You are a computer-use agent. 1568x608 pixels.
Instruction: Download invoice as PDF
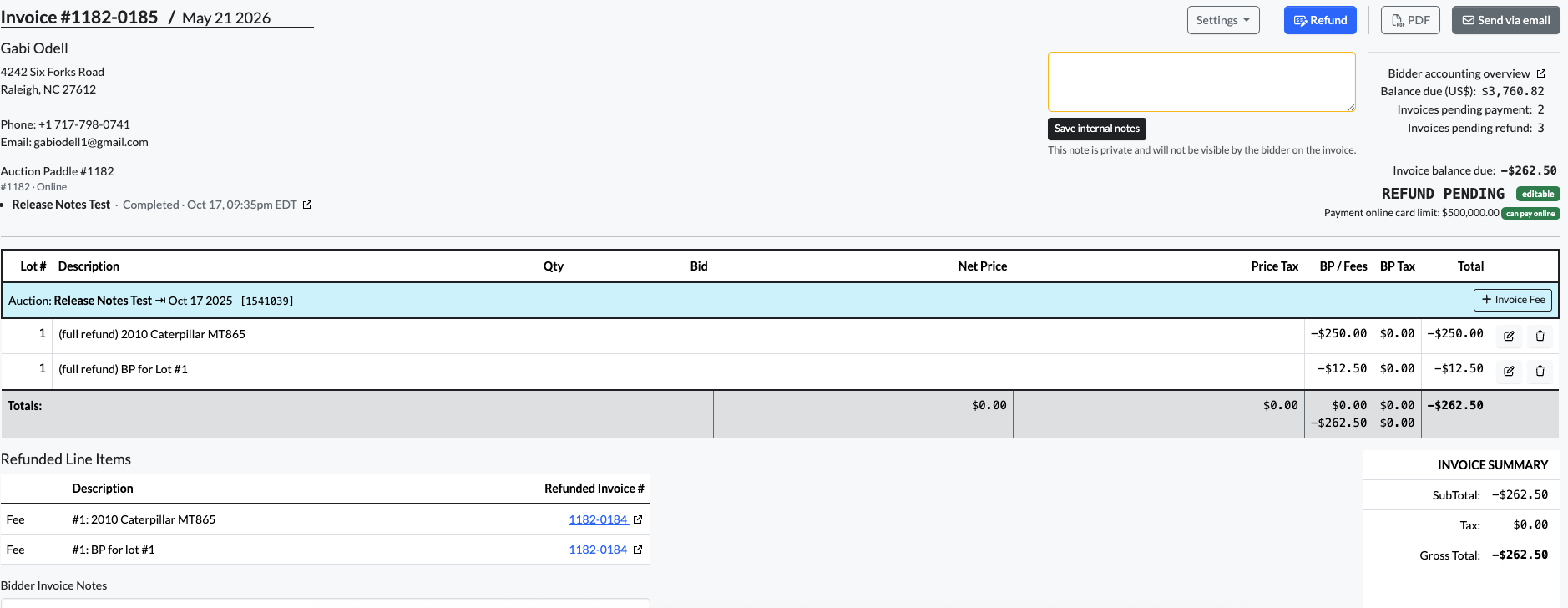click(x=1410, y=20)
